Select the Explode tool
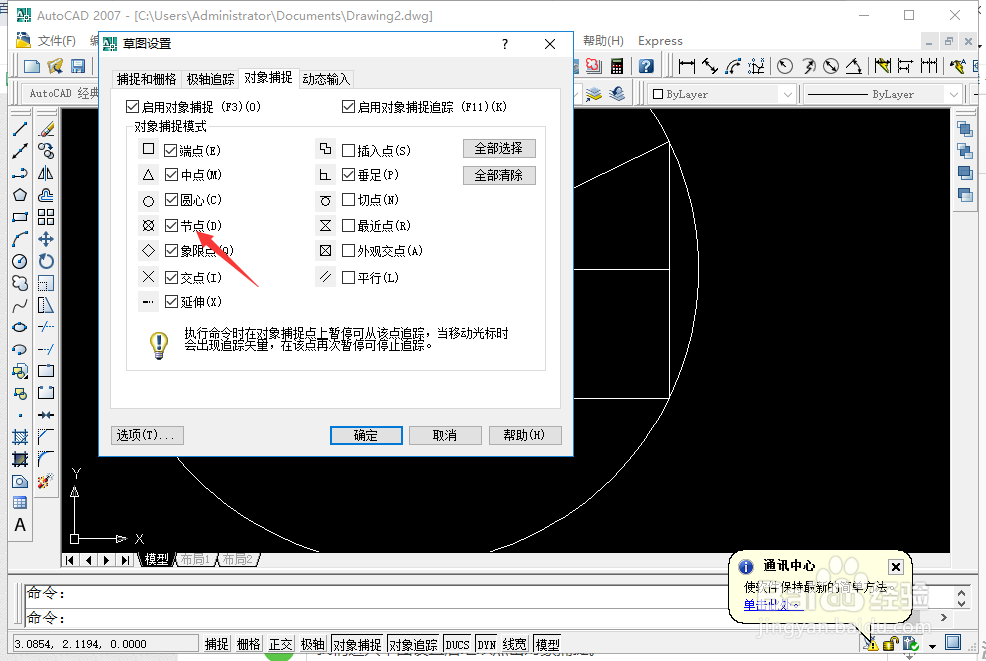 [x=46, y=481]
